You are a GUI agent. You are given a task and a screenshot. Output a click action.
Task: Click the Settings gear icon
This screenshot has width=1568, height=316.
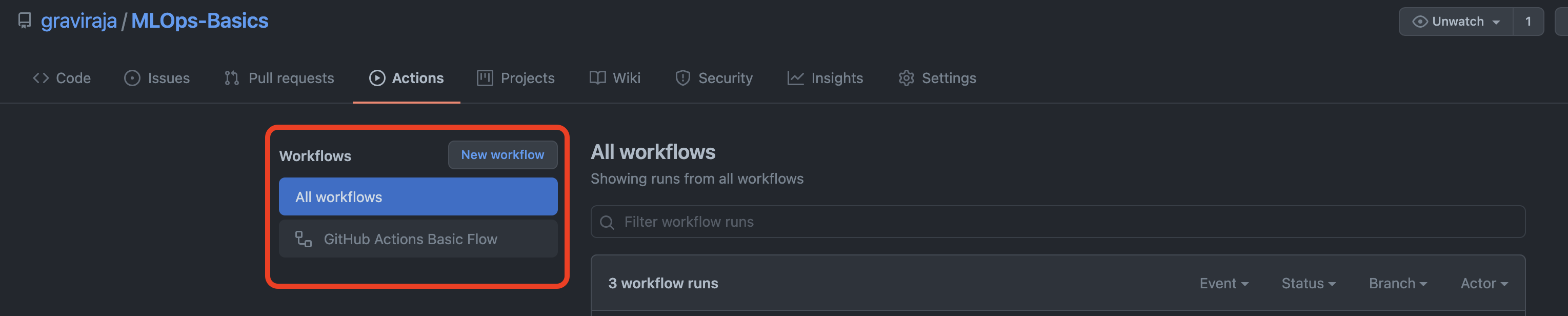(x=906, y=78)
